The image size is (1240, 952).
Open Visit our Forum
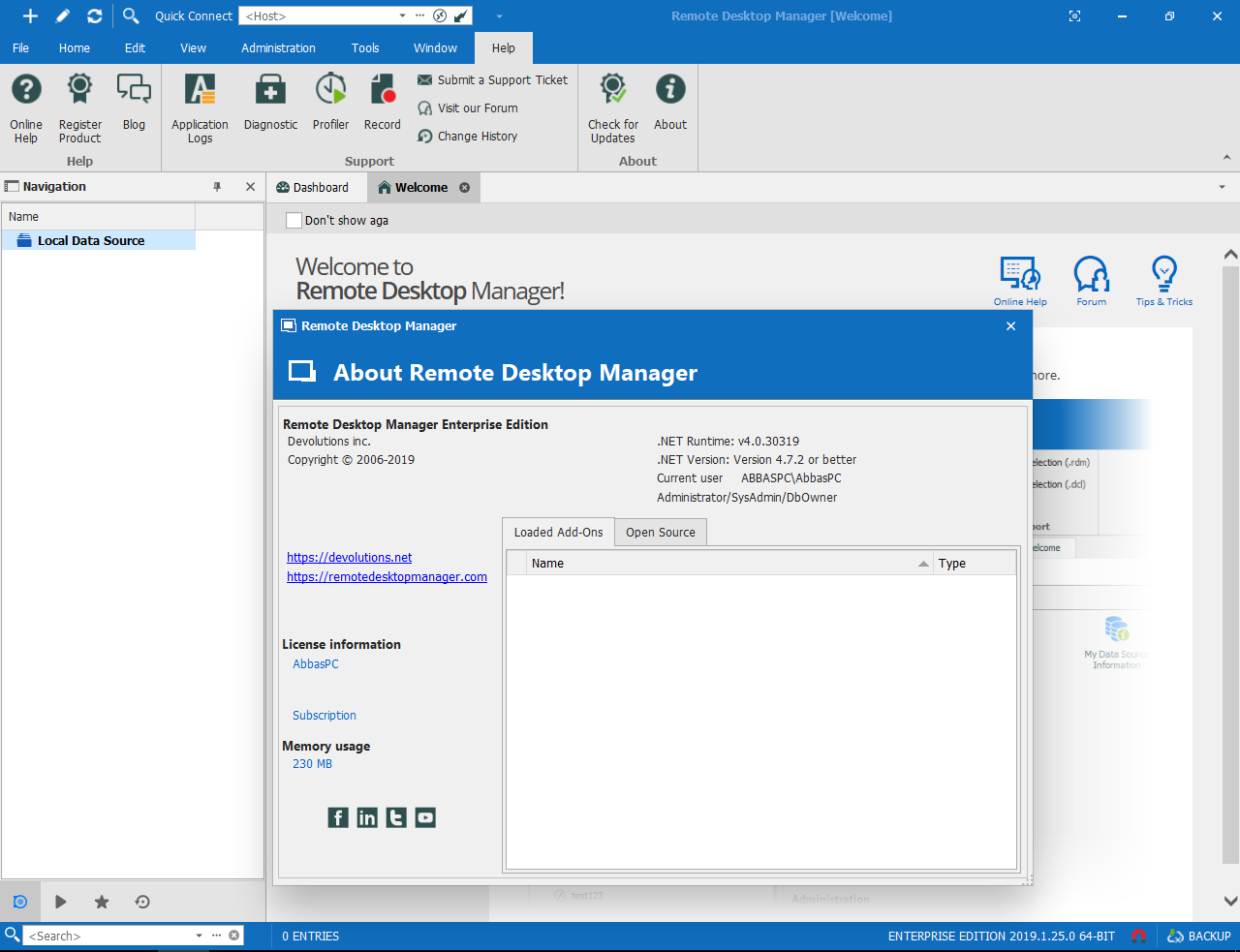pyautogui.click(x=468, y=108)
